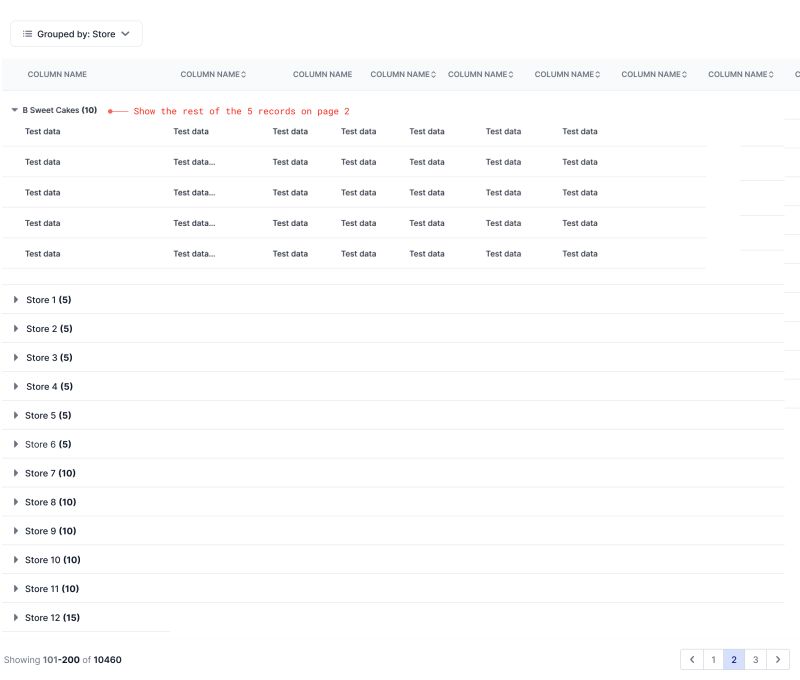Viewport: 800px width, 680px height.
Task: Open the Grouped by Store dropdown
Action: (x=75, y=33)
